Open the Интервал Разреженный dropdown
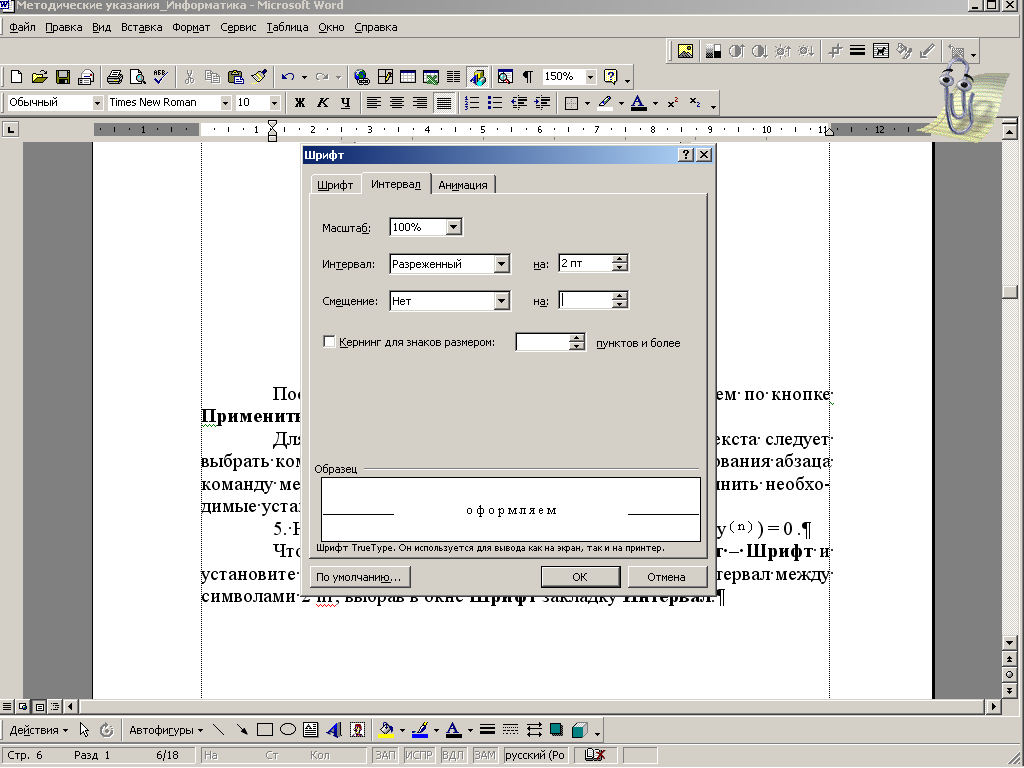This screenshot has height=768, width=1024. (502, 264)
